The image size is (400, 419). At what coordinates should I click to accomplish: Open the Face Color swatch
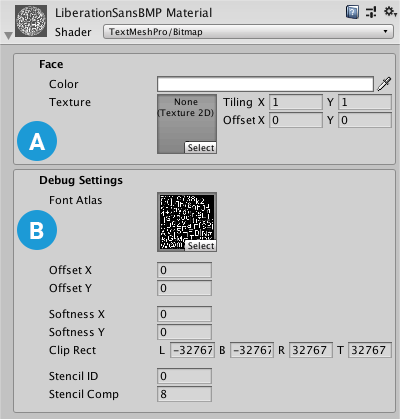265,84
